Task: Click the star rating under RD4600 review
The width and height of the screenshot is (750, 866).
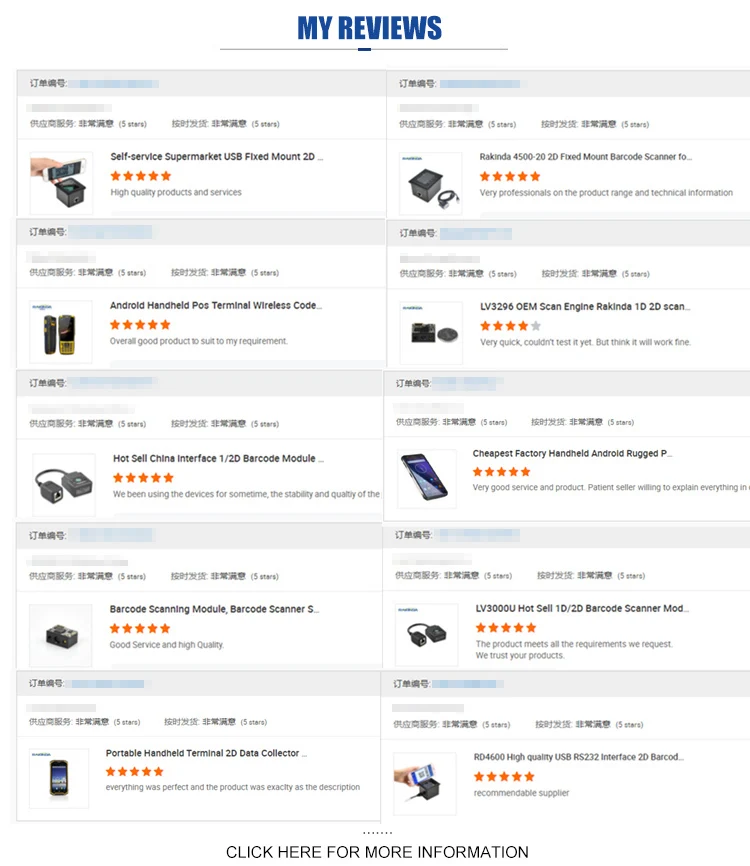Action: (x=504, y=777)
